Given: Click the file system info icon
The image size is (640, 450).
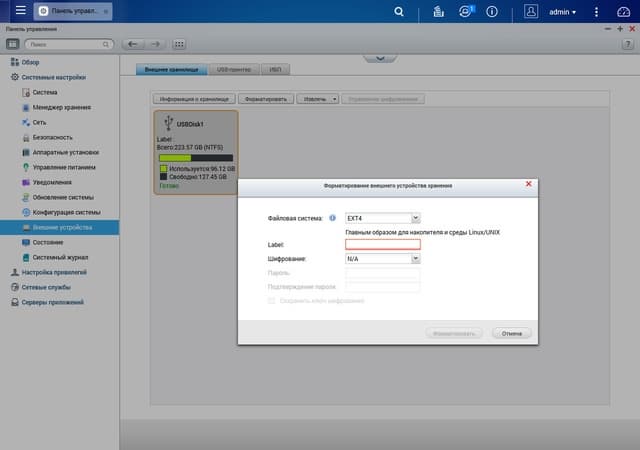Looking at the screenshot, I should [x=333, y=218].
